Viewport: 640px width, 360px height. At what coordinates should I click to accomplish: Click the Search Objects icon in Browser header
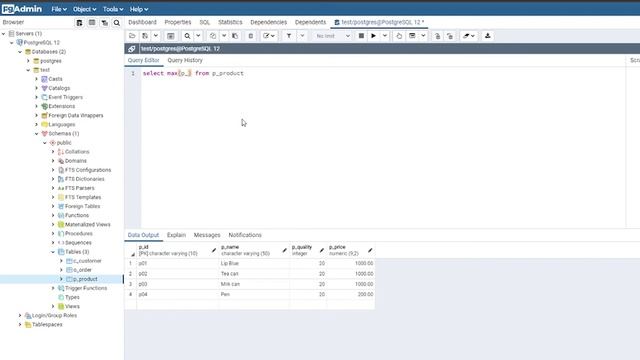click(117, 22)
